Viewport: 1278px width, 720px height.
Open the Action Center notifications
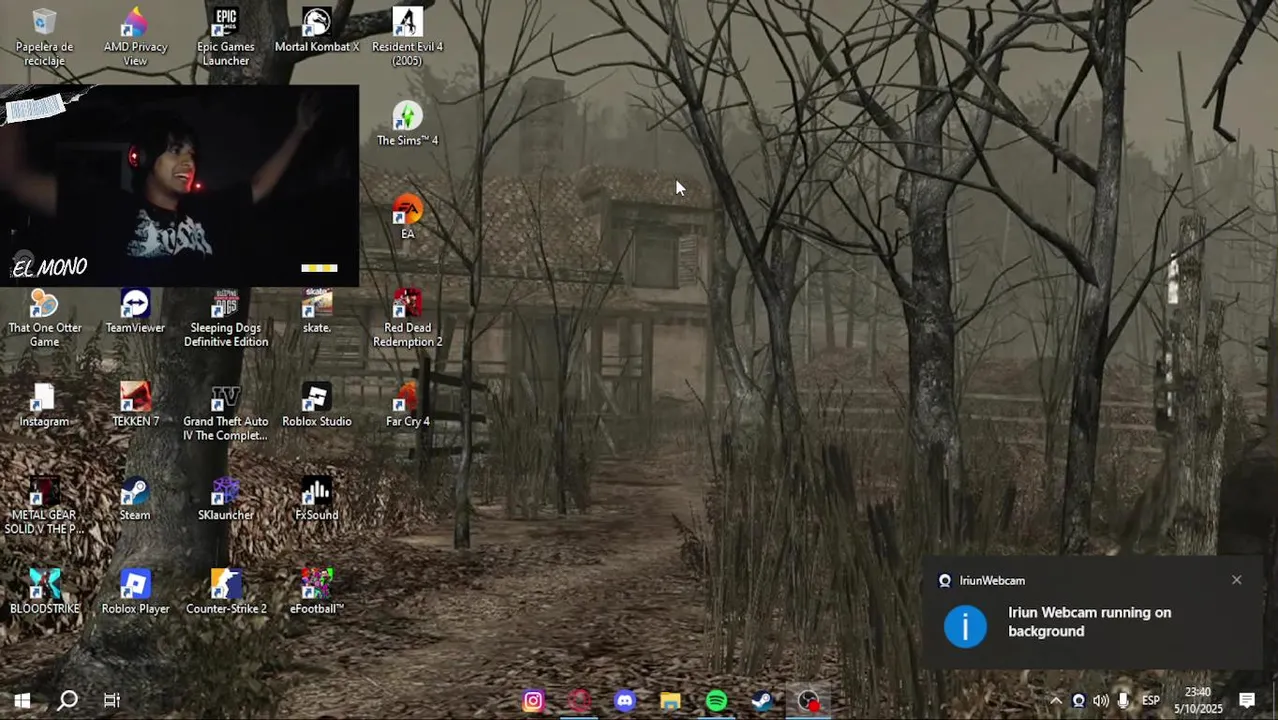[1247, 701]
